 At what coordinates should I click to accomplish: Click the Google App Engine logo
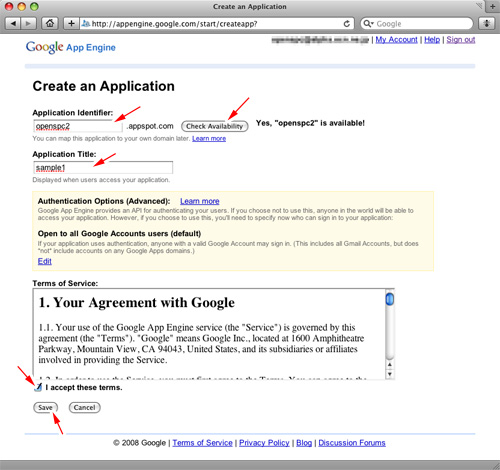71,47
